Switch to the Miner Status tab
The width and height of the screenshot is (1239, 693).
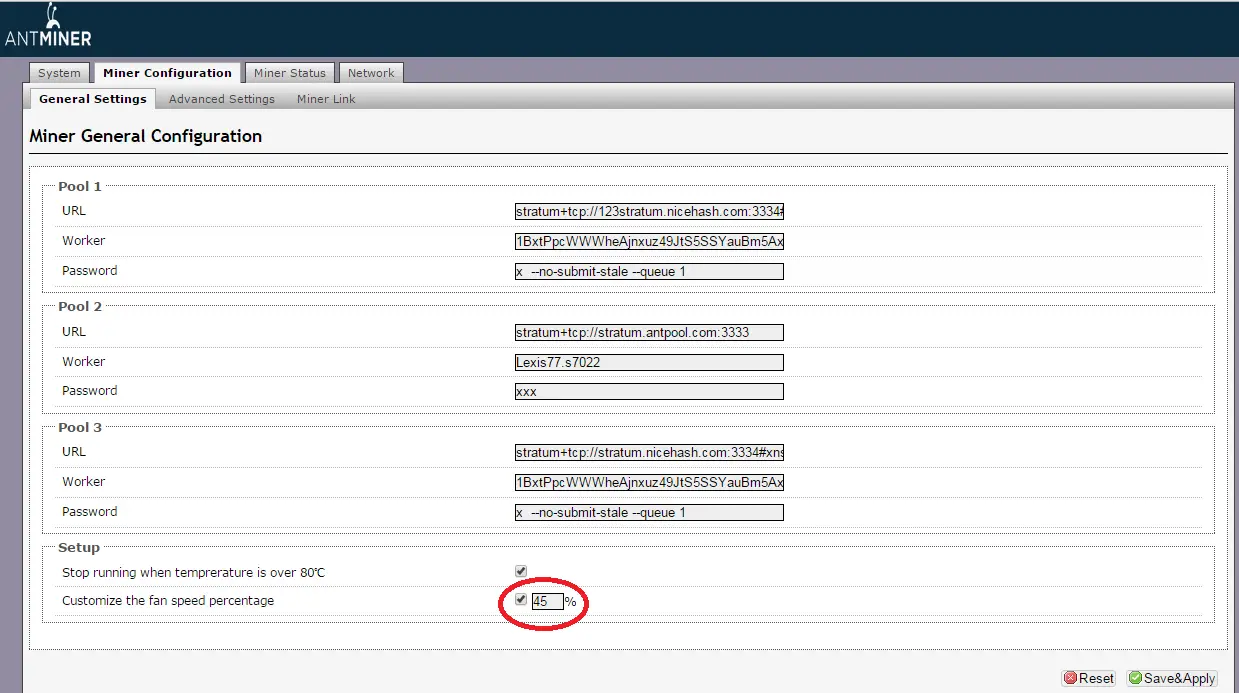click(290, 73)
